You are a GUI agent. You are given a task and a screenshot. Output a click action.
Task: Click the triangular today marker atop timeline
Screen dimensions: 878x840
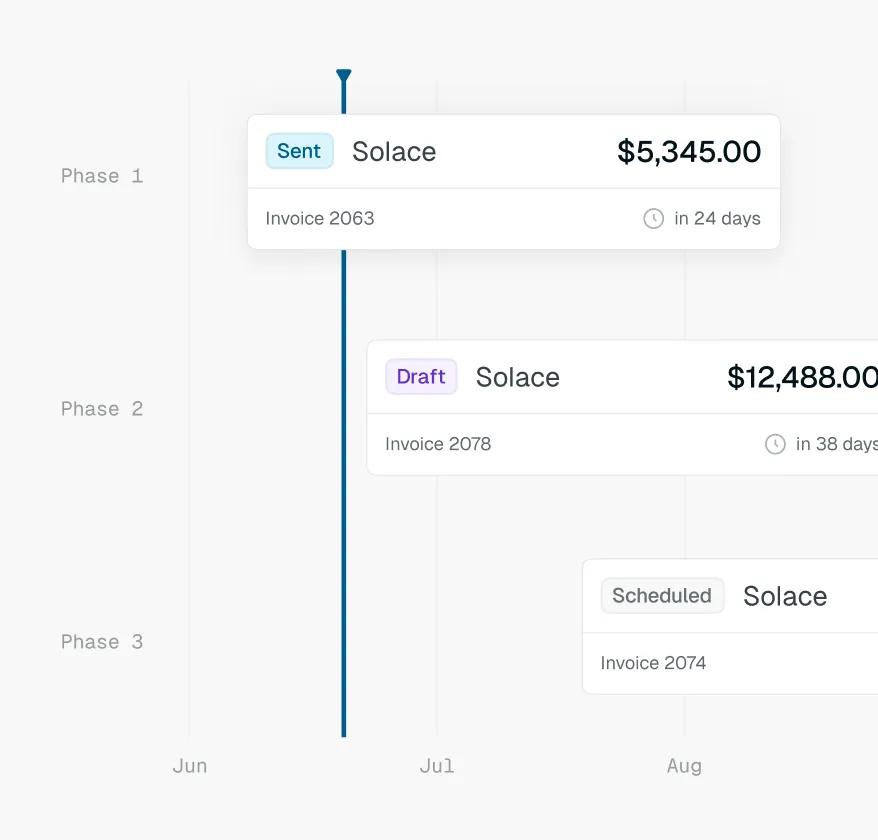click(344, 76)
